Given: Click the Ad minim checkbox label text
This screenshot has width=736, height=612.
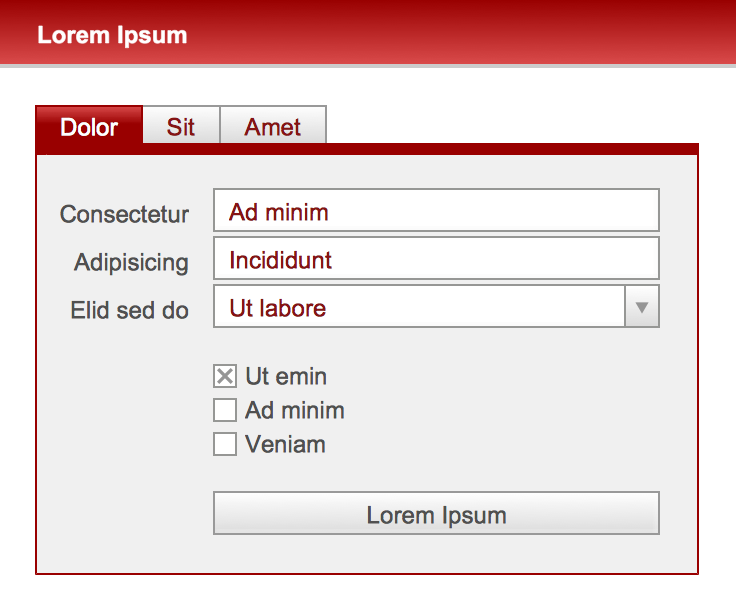Looking at the screenshot, I should pos(295,410).
